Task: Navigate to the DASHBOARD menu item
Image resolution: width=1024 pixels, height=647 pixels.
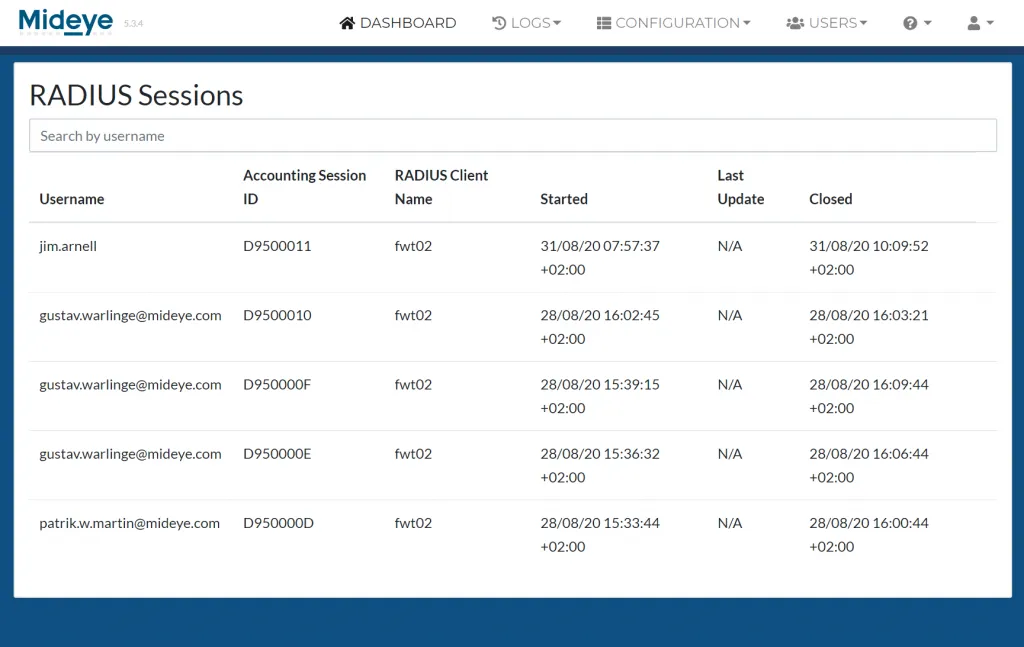Action: coord(397,22)
